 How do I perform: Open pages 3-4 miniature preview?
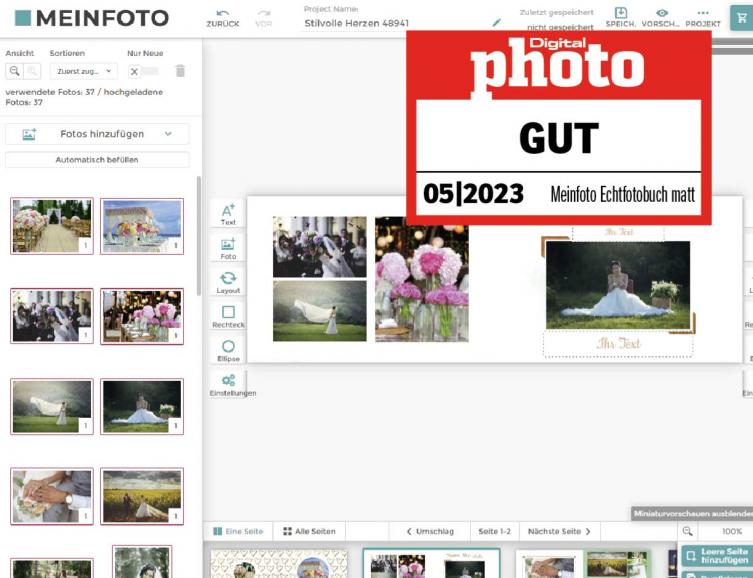click(x=583, y=564)
